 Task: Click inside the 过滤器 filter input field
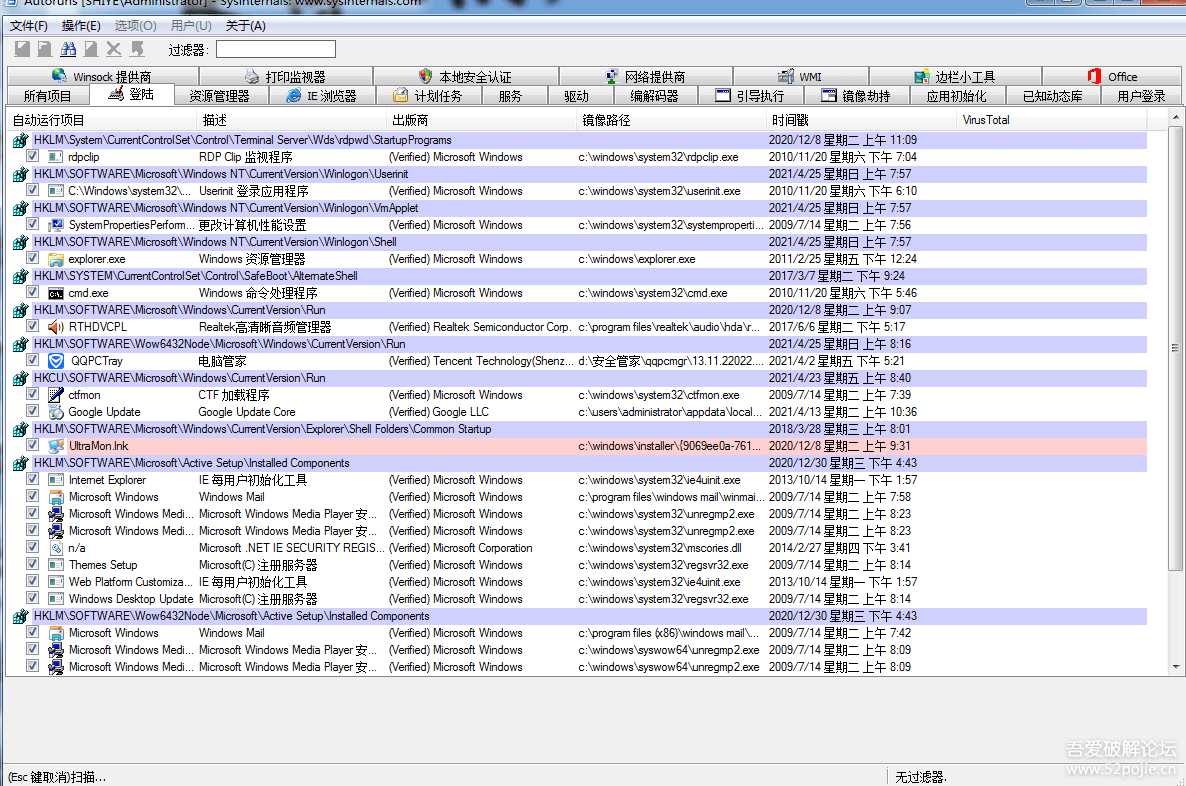[275, 48]
